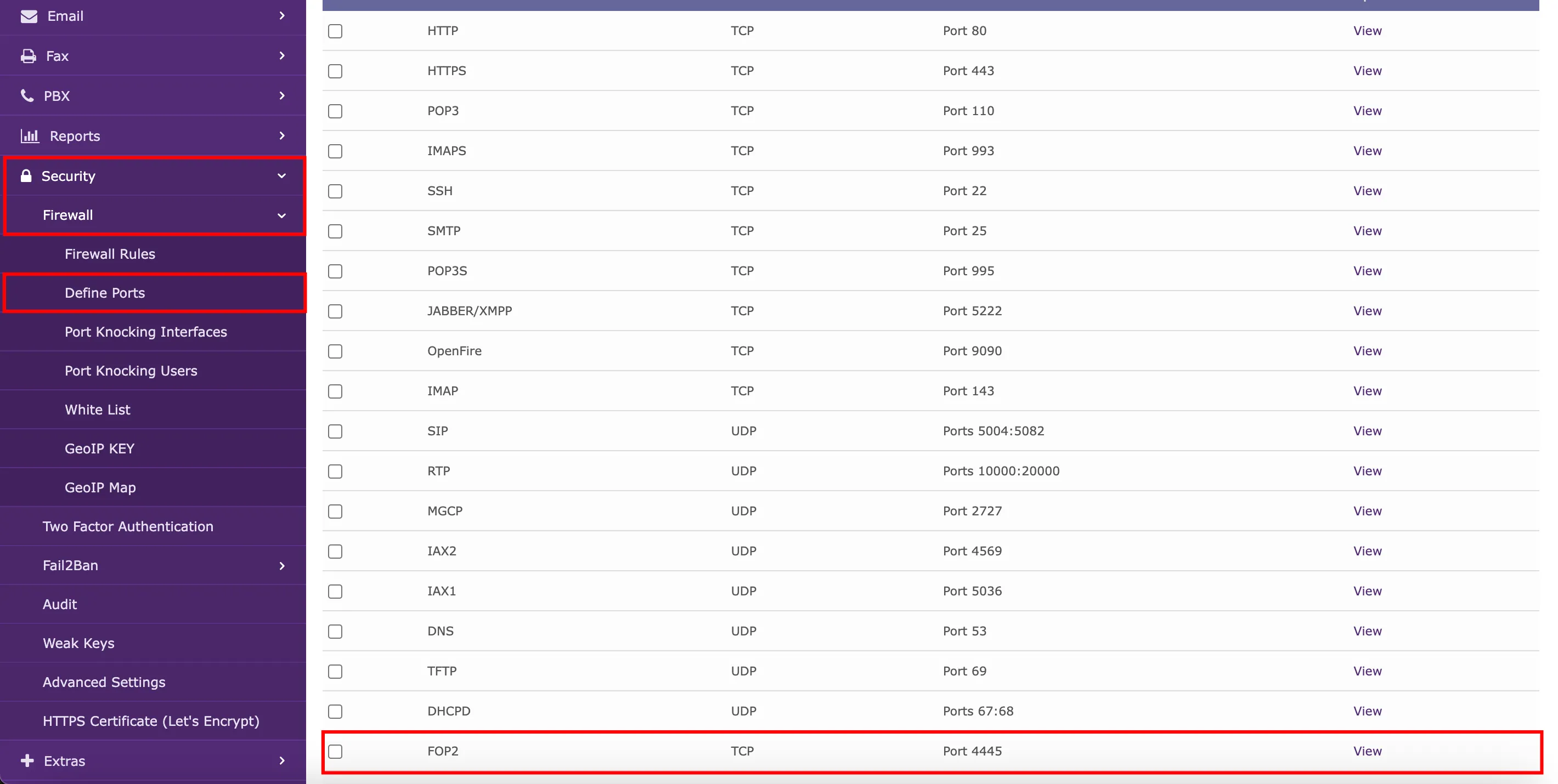This screenshot has width=1558, height=784.
Task: Collapse the Security section chevron
Action: 281,176
